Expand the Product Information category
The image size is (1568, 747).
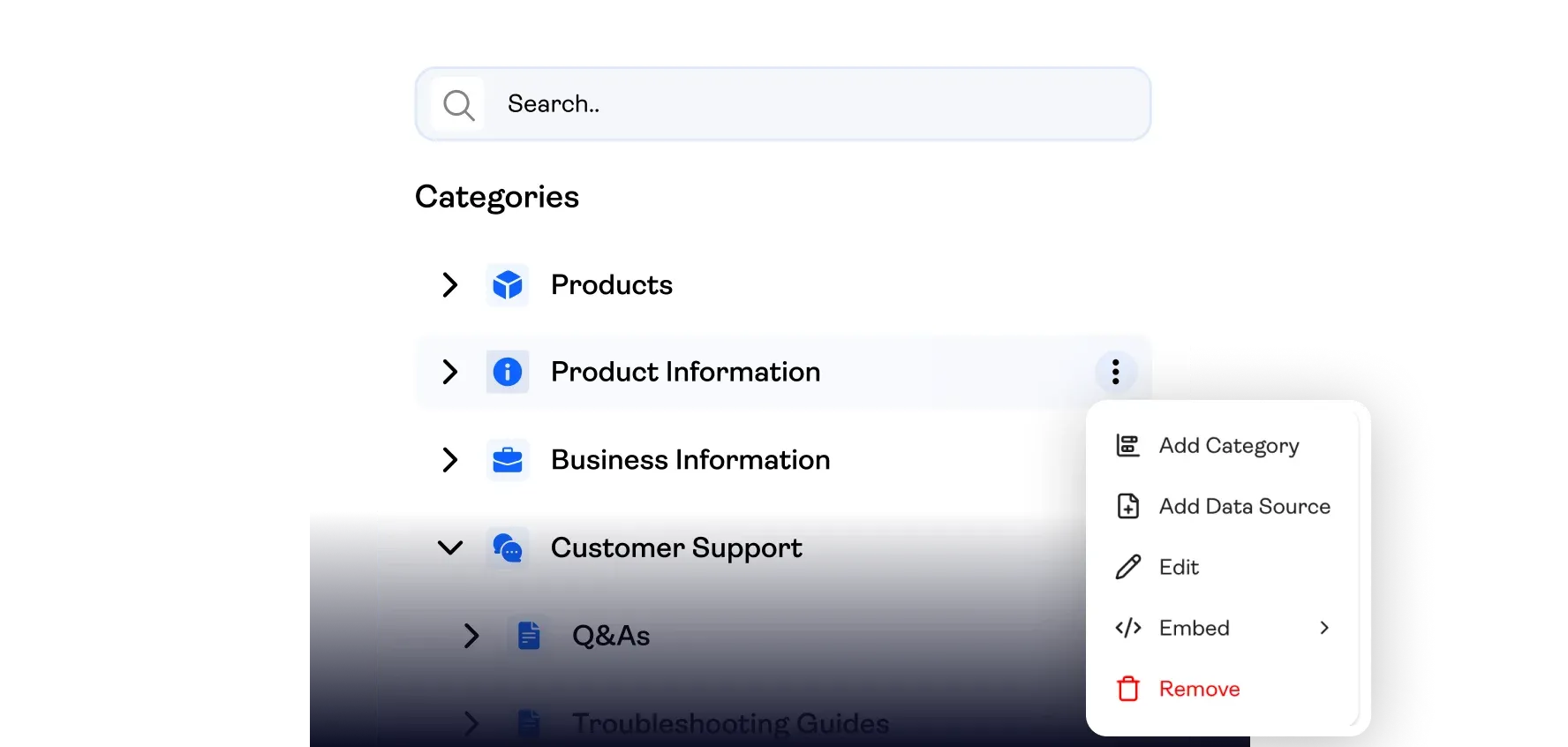pos(450,372)
